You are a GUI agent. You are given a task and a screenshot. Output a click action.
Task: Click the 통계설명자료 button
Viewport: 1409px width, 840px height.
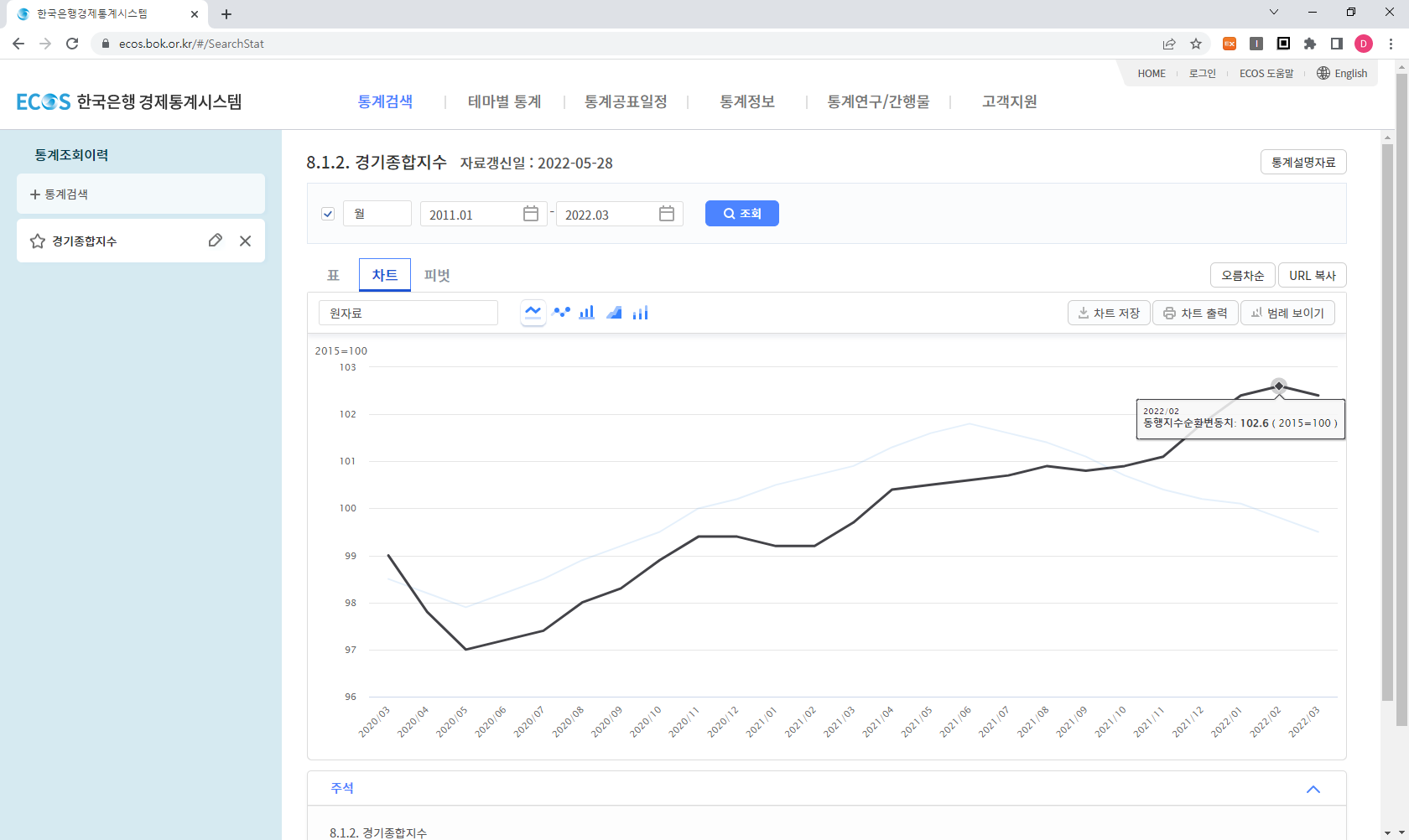click(x=1303, y=162)
